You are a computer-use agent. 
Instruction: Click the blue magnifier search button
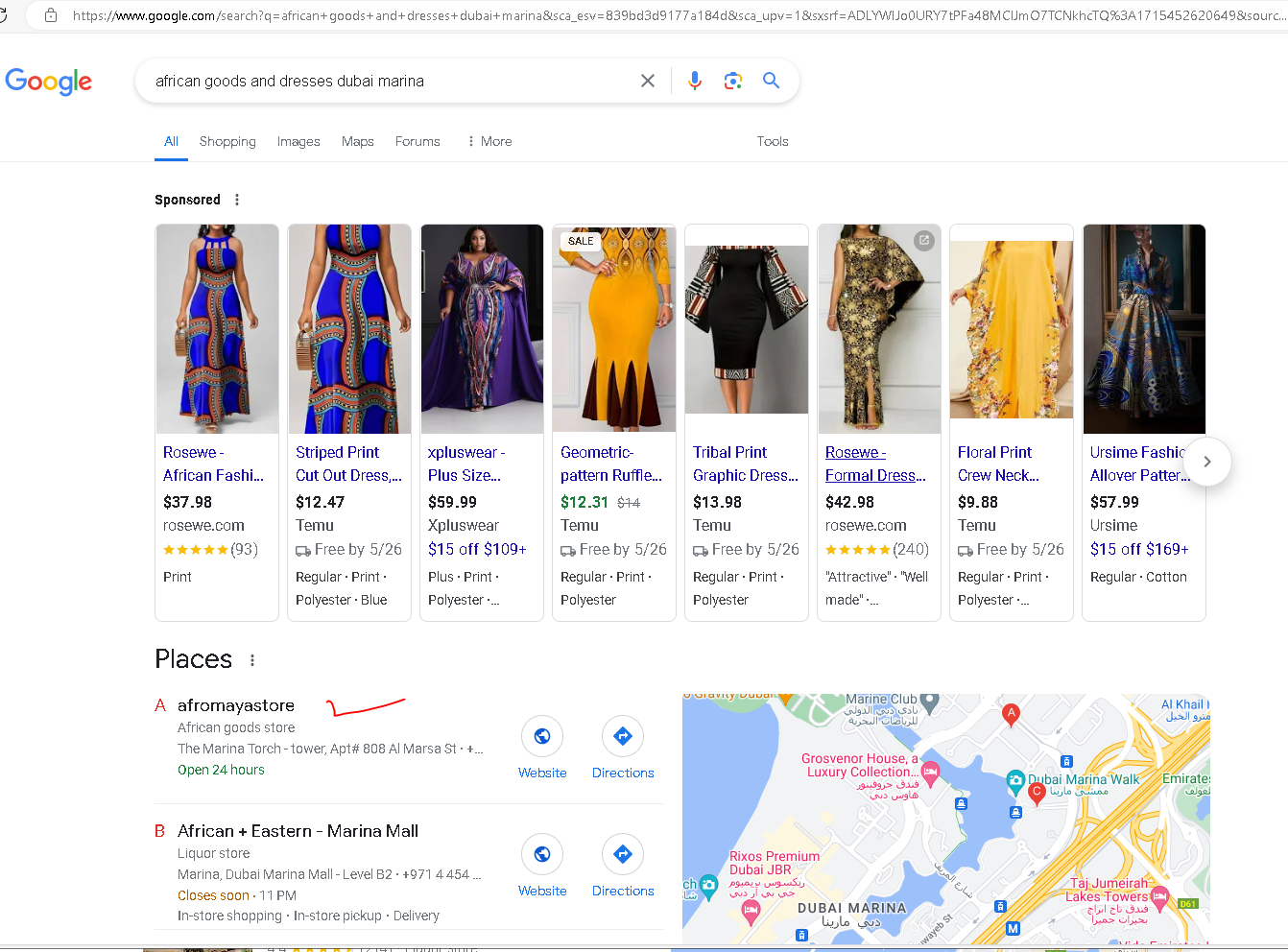[771, 82]
